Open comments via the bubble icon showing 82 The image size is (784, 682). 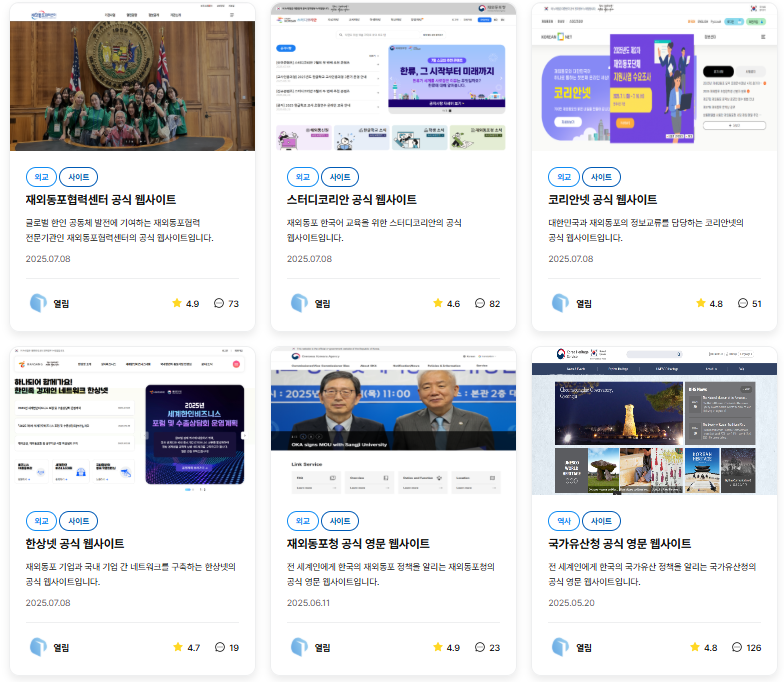(x=480, y=303)
